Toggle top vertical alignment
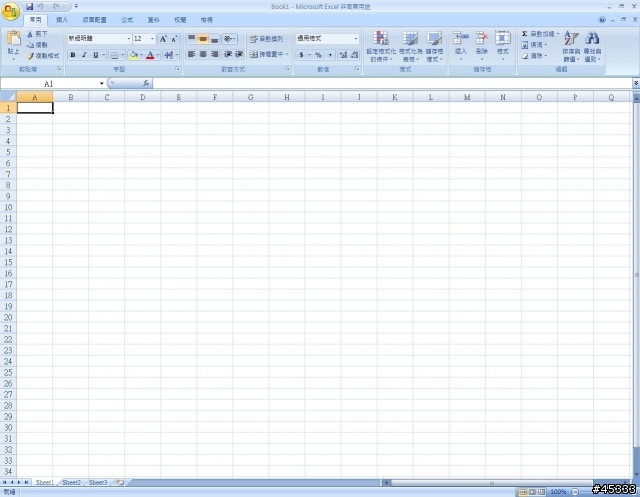The height and width of the screenshot is (497, 640). (x=191, y=39)
